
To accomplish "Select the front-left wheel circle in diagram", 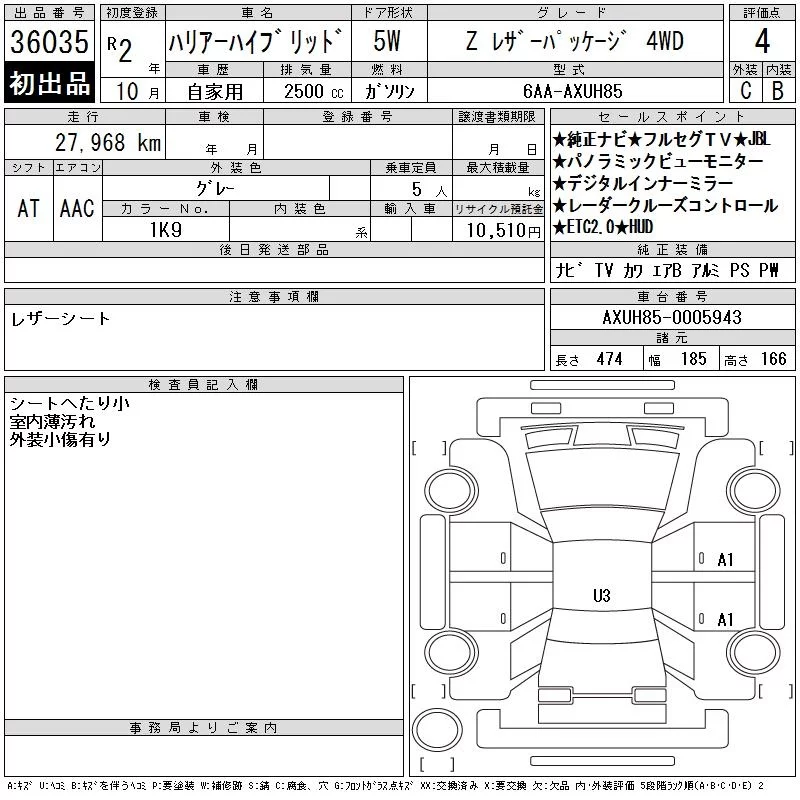I will (x=452, y=491).
